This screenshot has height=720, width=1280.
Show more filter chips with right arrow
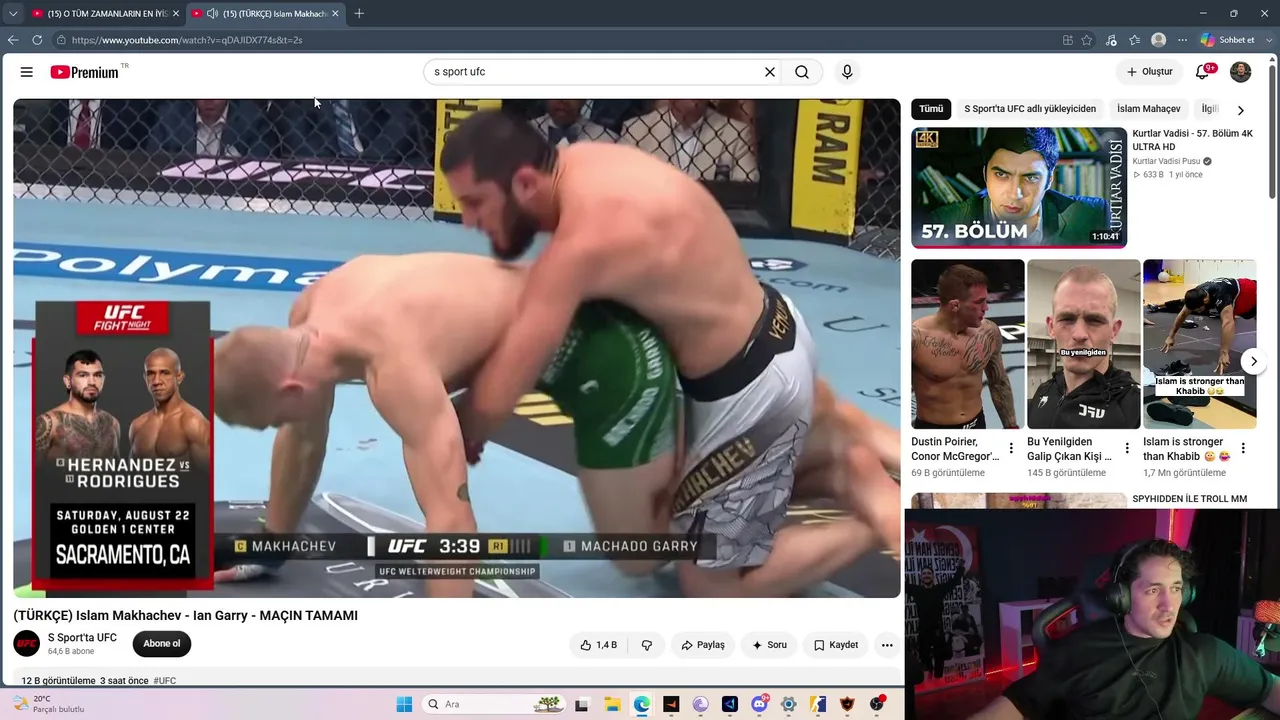click(1240, 110)
